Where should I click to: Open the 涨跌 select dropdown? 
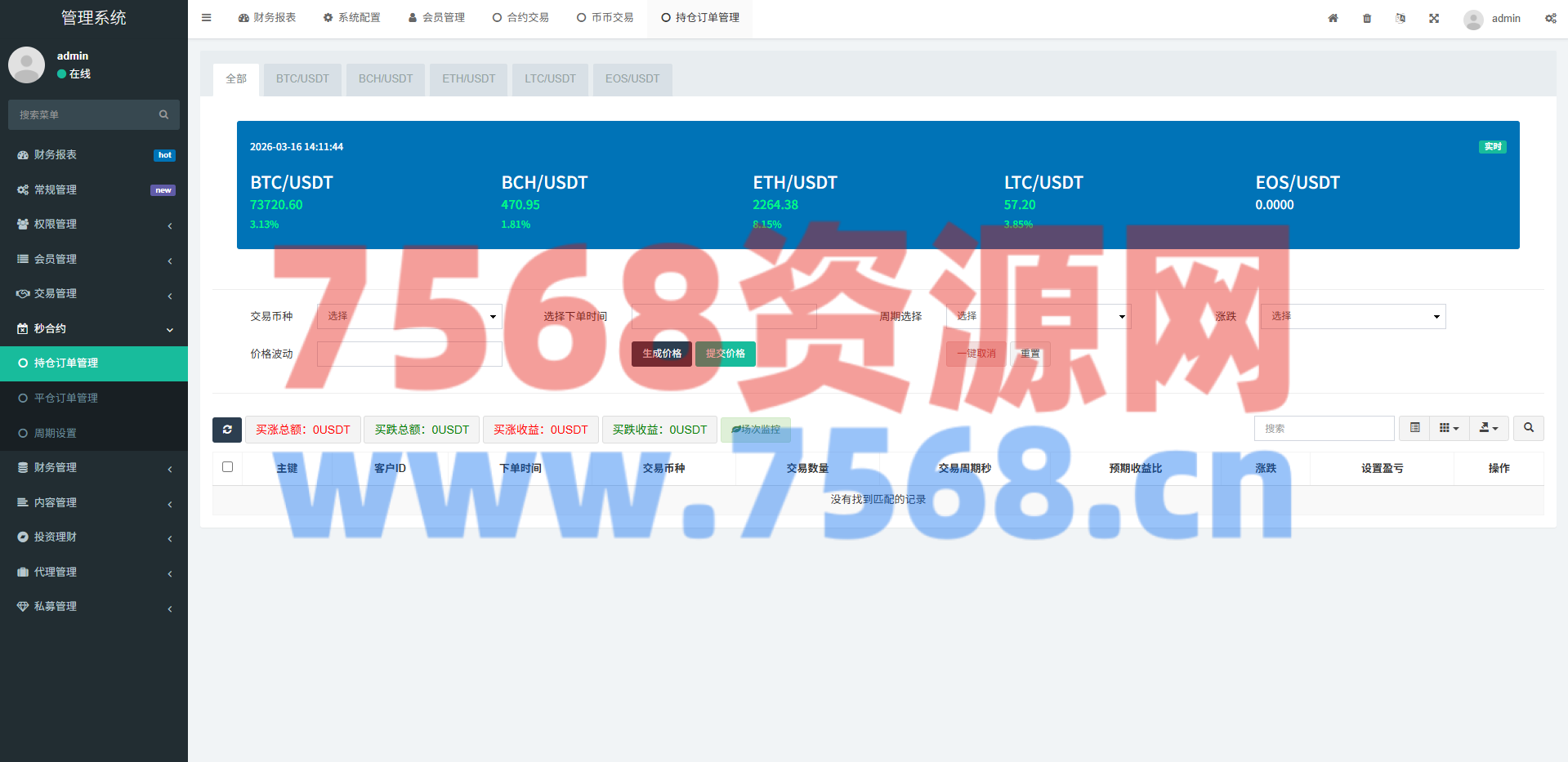(1352, 316)
